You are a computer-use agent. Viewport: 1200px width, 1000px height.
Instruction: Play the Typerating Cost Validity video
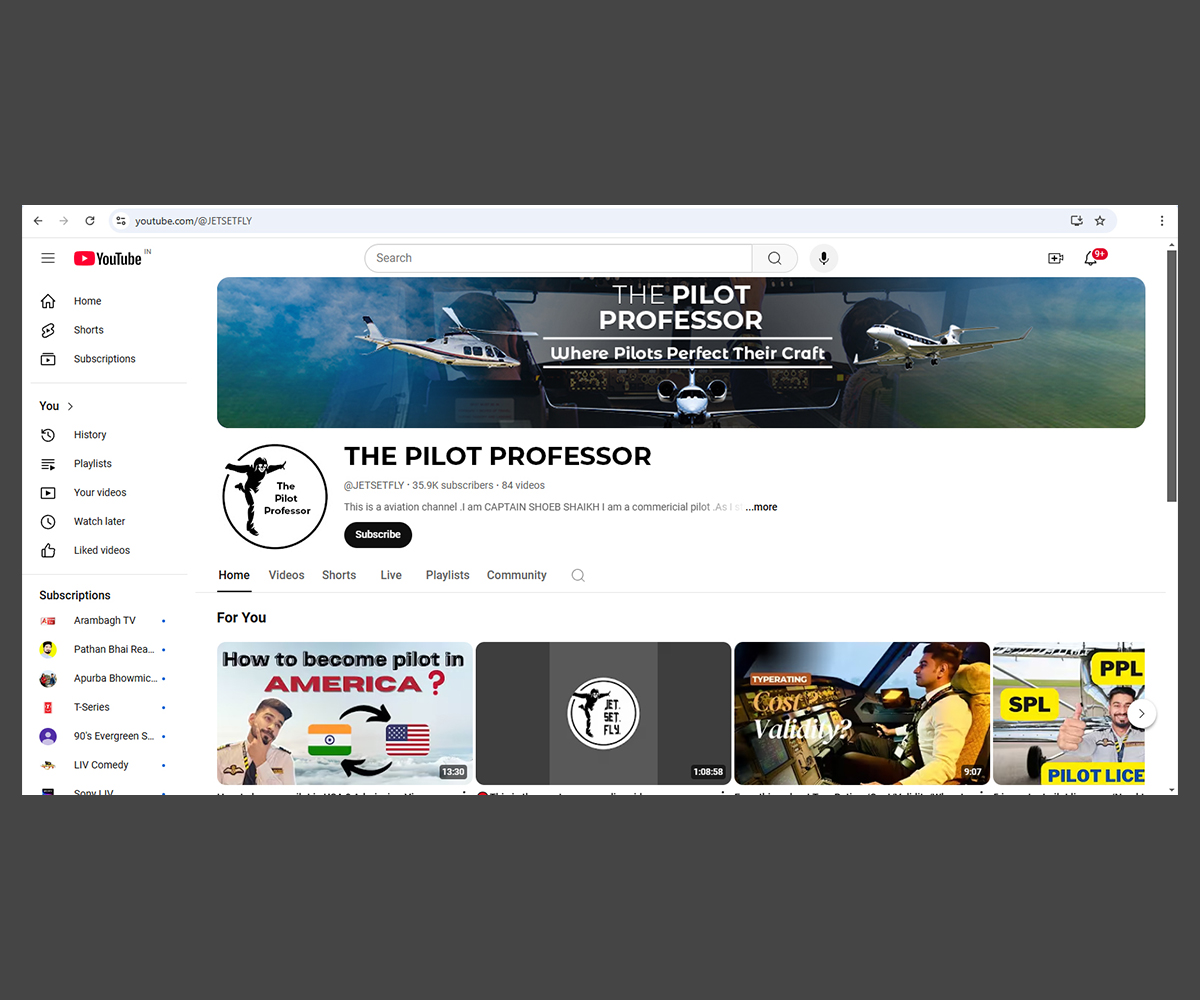[862, 713]
